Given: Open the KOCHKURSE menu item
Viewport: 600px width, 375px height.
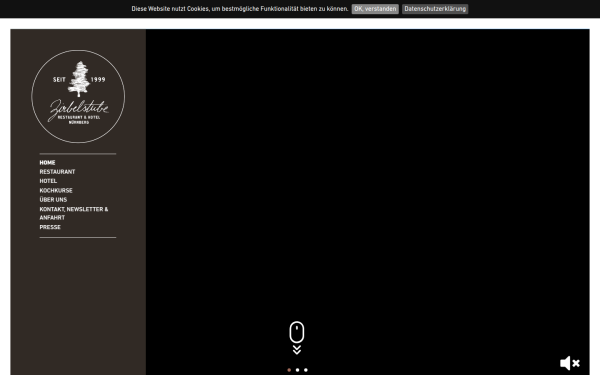Looking at the screenshot, I should [x=56, y=190].
